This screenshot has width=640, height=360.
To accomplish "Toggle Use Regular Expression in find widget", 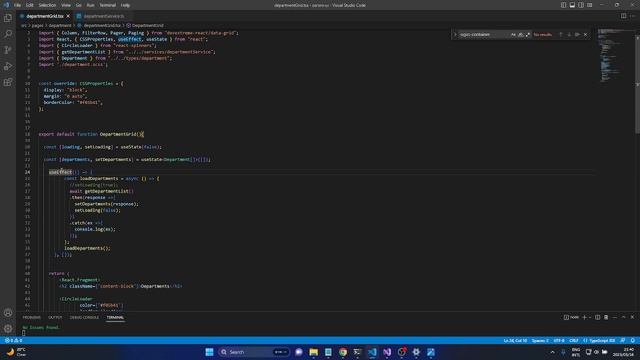I will point(528,35).
